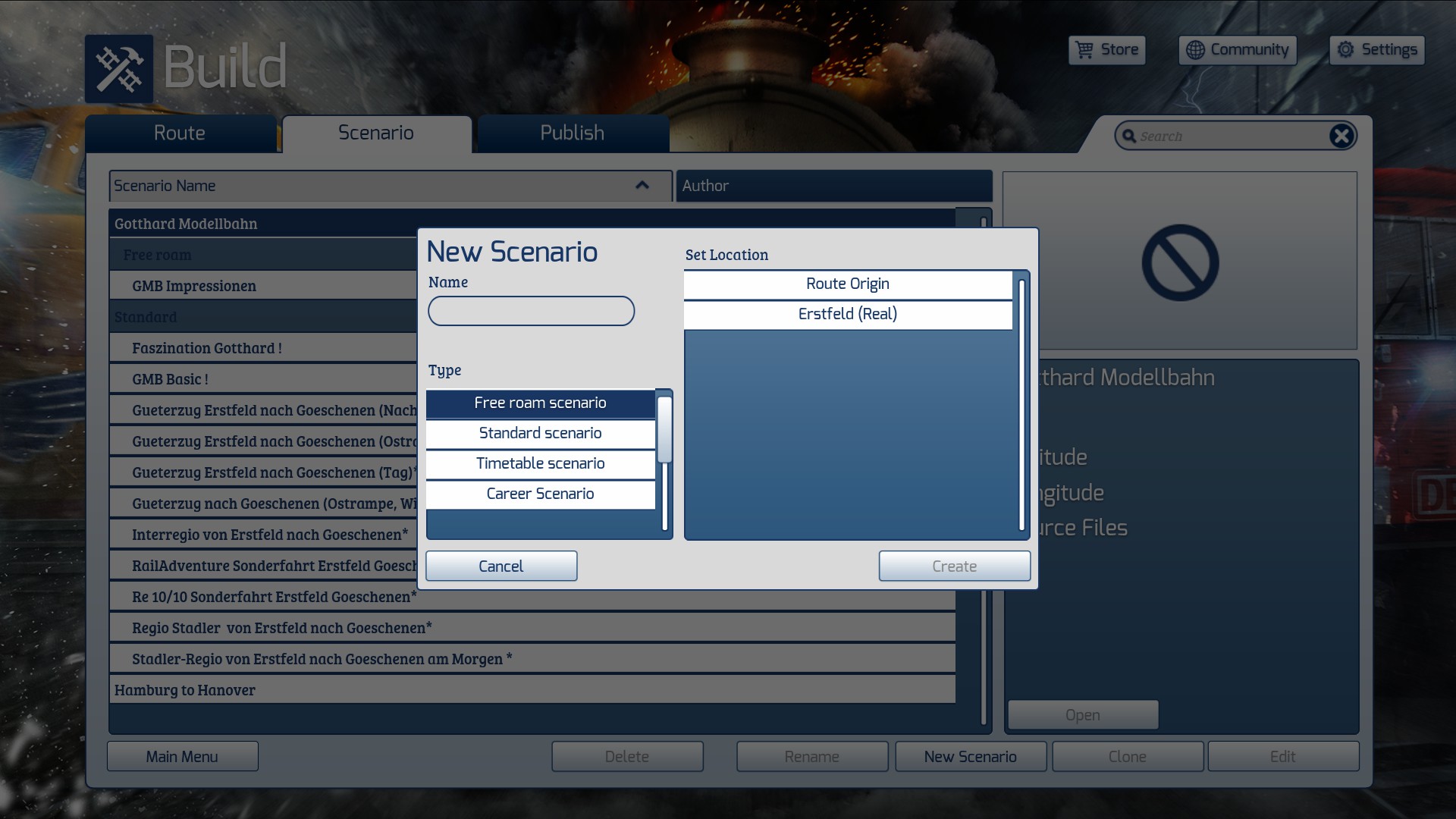Open the Store via its cart icon
This screenshot has height=819, width=1456.
click(1085, 50)
